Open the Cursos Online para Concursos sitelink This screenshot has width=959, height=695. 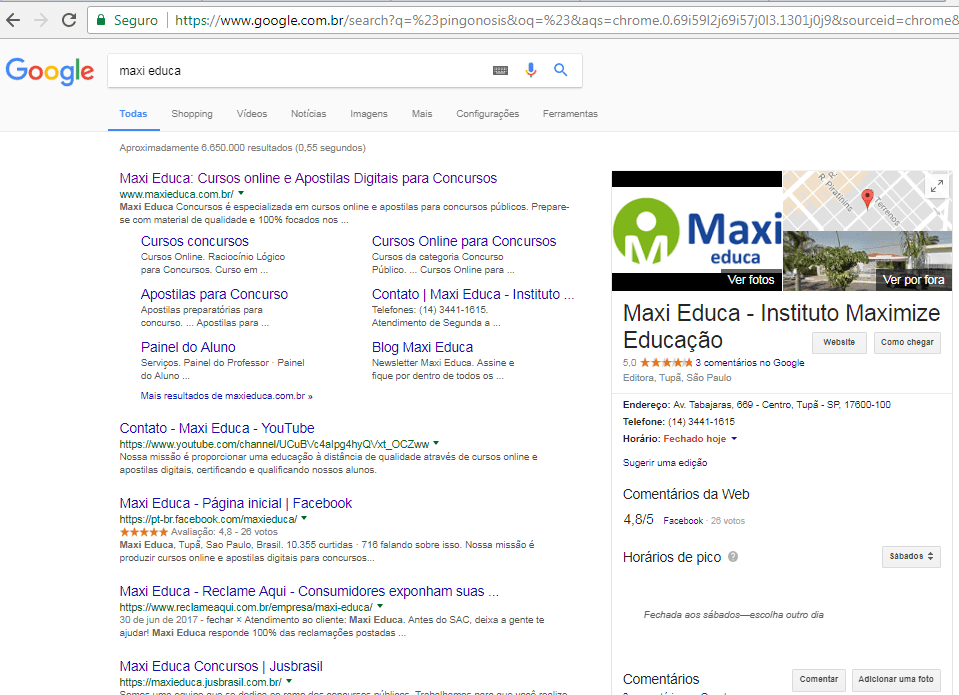point(464,242)
